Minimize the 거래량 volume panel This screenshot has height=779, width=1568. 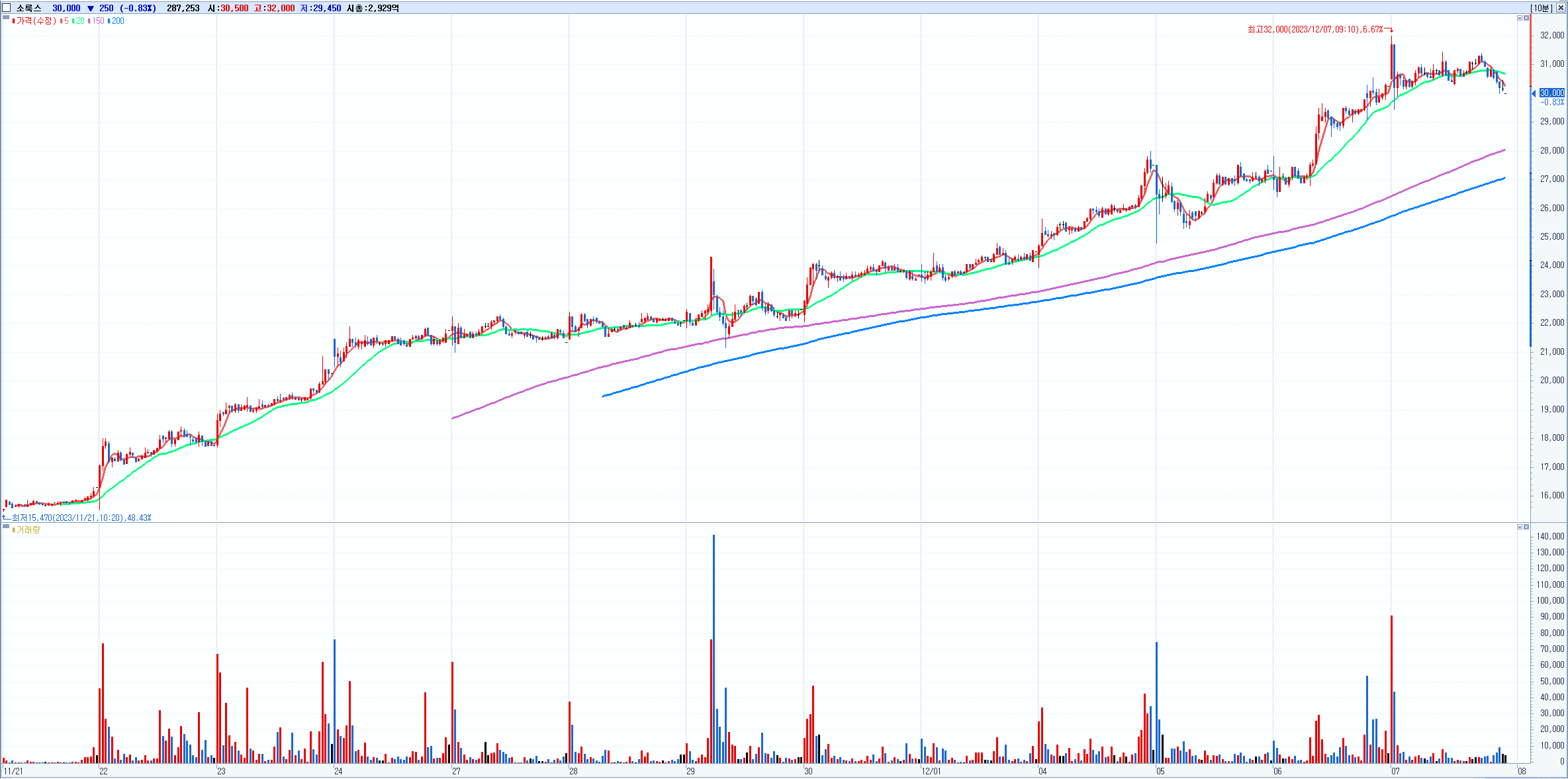[x=1520, y=527]
